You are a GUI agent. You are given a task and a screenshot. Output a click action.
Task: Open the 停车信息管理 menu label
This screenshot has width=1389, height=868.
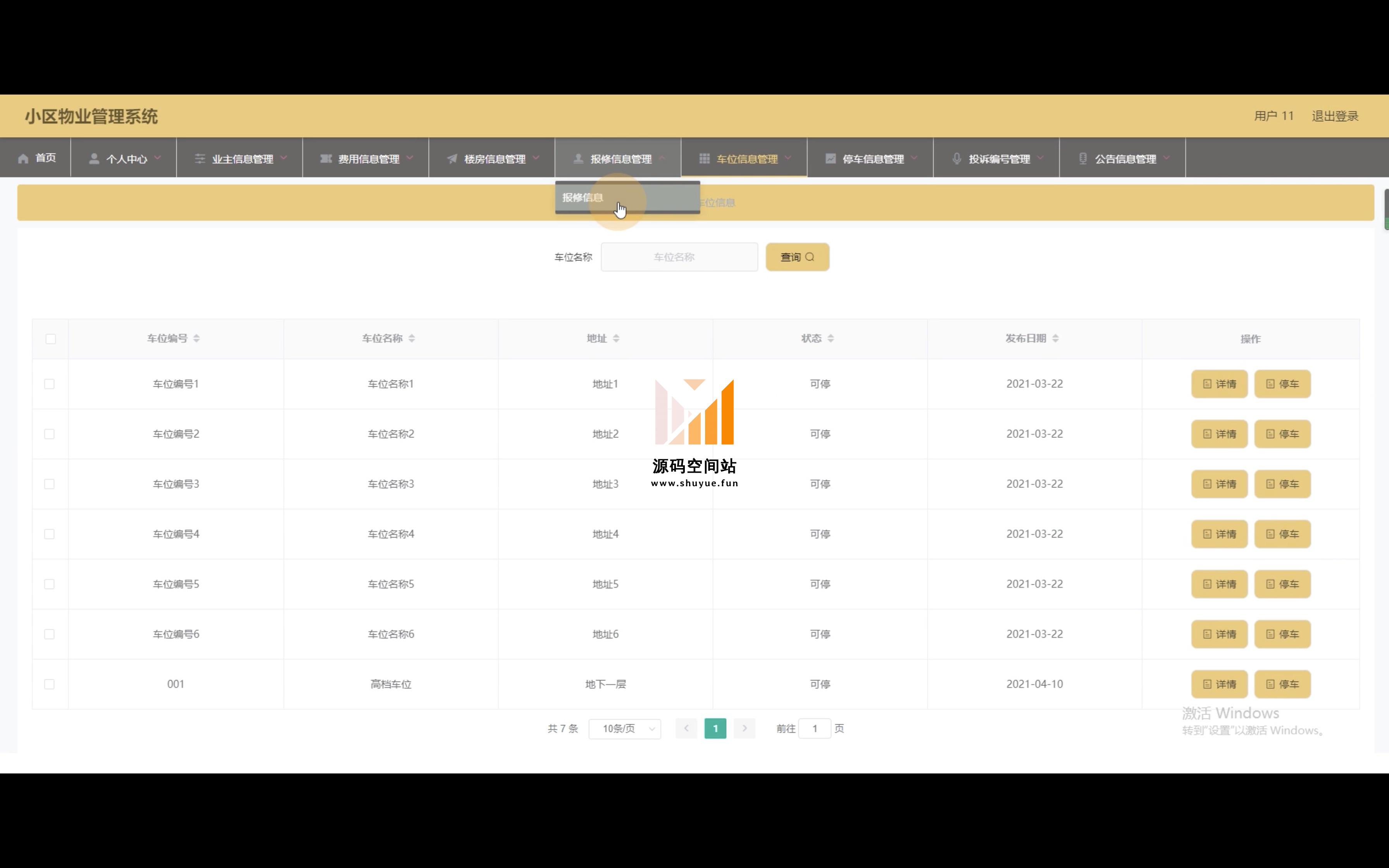click(x=873, y=159)
